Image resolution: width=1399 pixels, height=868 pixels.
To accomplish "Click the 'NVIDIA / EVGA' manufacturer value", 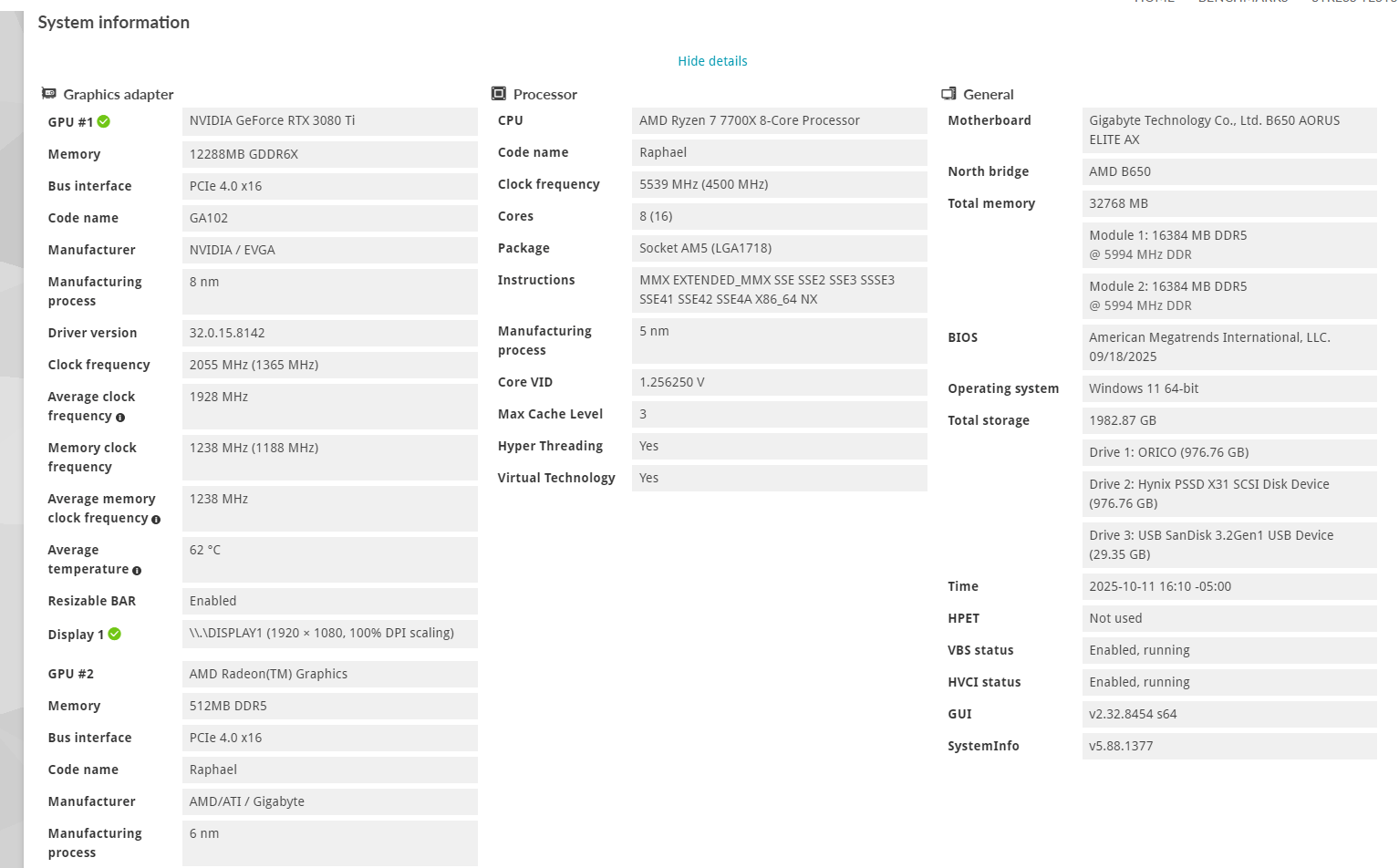I will (330, 250).
